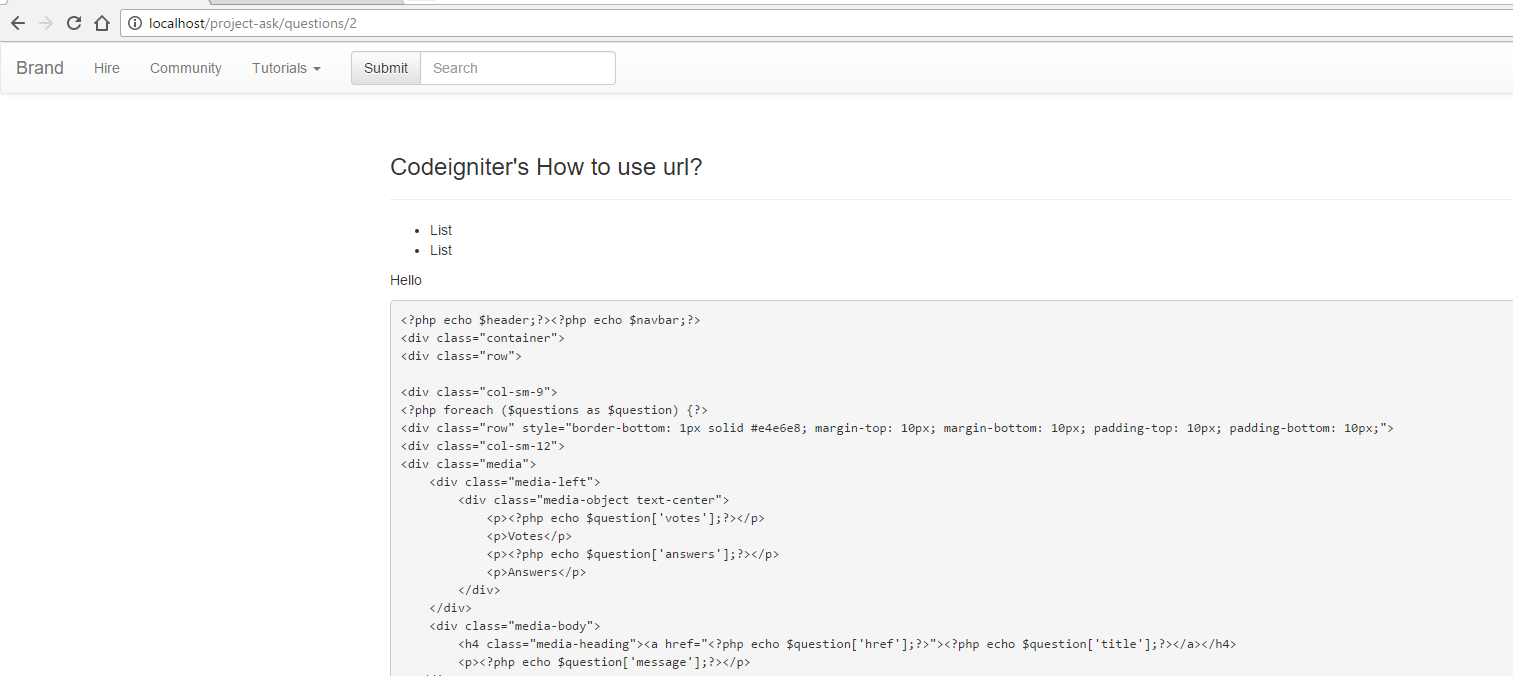Click the caret arrow next to Tutorials
Screen dimensions: 1513x676
coord(317,69)
